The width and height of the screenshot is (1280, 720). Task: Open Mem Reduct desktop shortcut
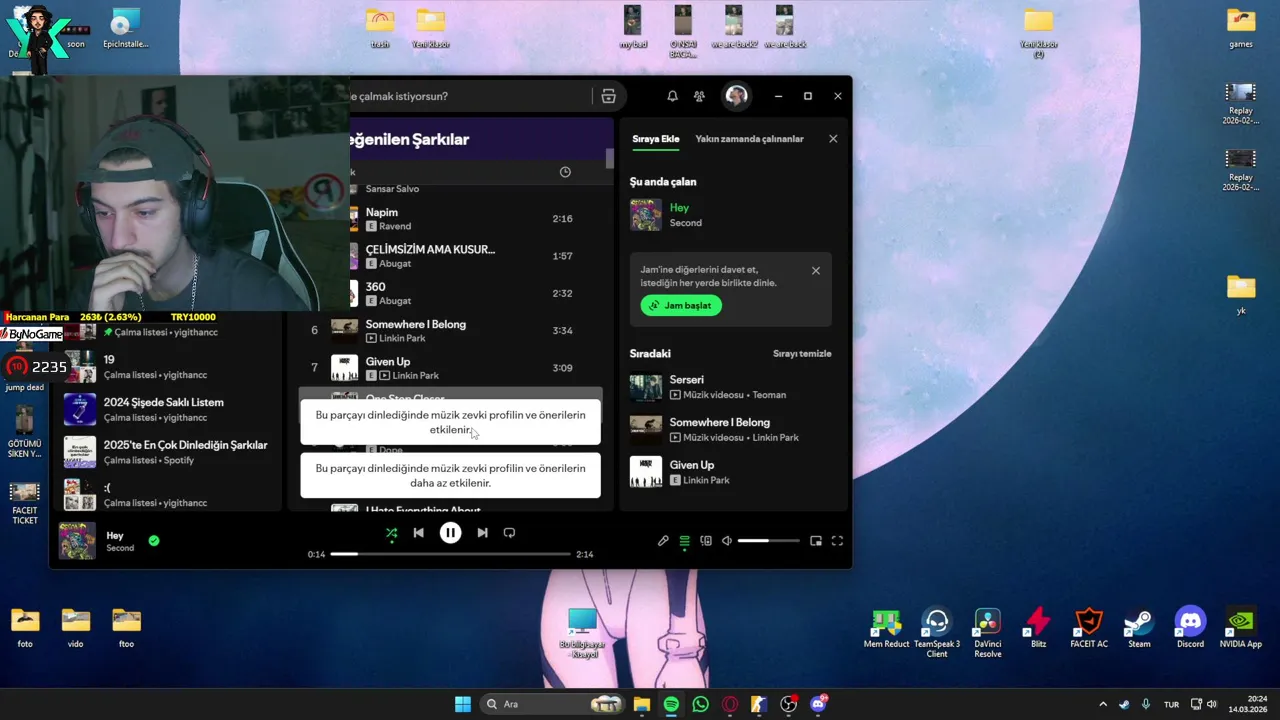tap(886, 630)
